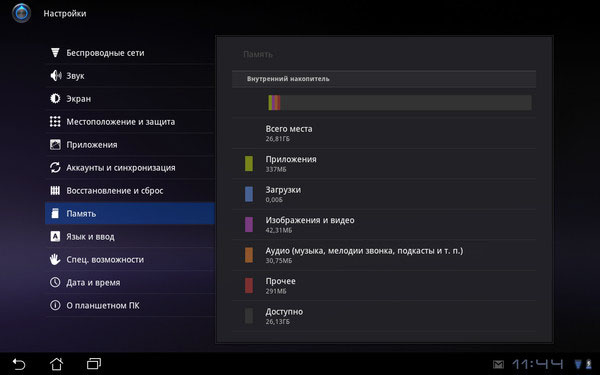600x375 pixels.
Task: Open Аккаунты и синхронизация settings
Action: tap(130, 168)
